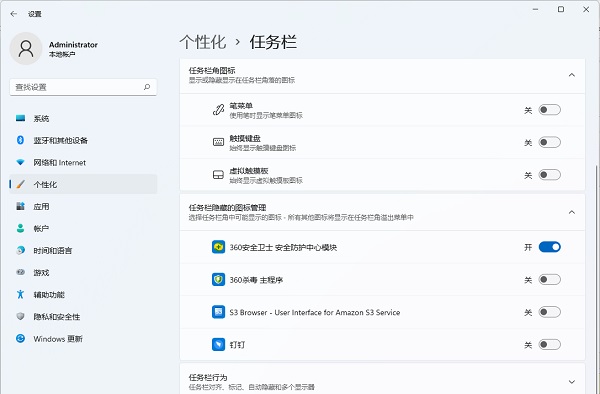Viewport: 600px width, 394px height.
Task: Click the Bluetooth icon in the sidebar
Action: point(21,140)
